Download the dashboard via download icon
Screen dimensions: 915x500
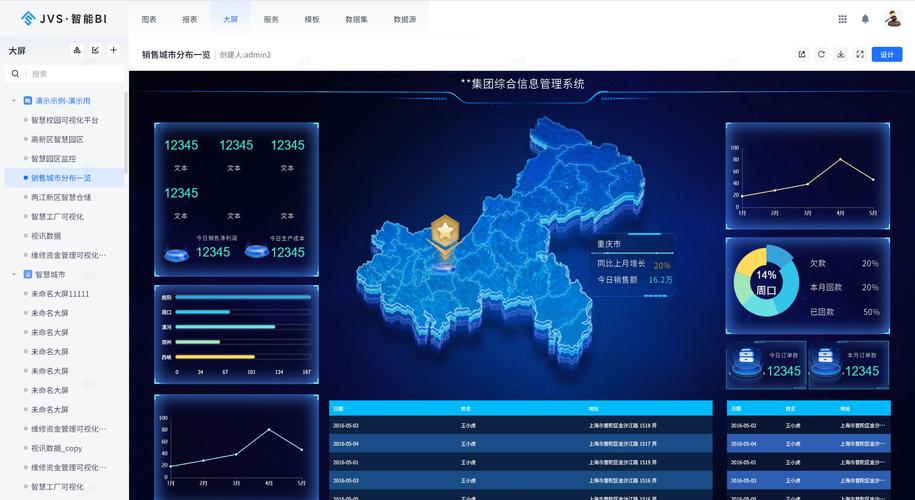(x=841, y=55)
